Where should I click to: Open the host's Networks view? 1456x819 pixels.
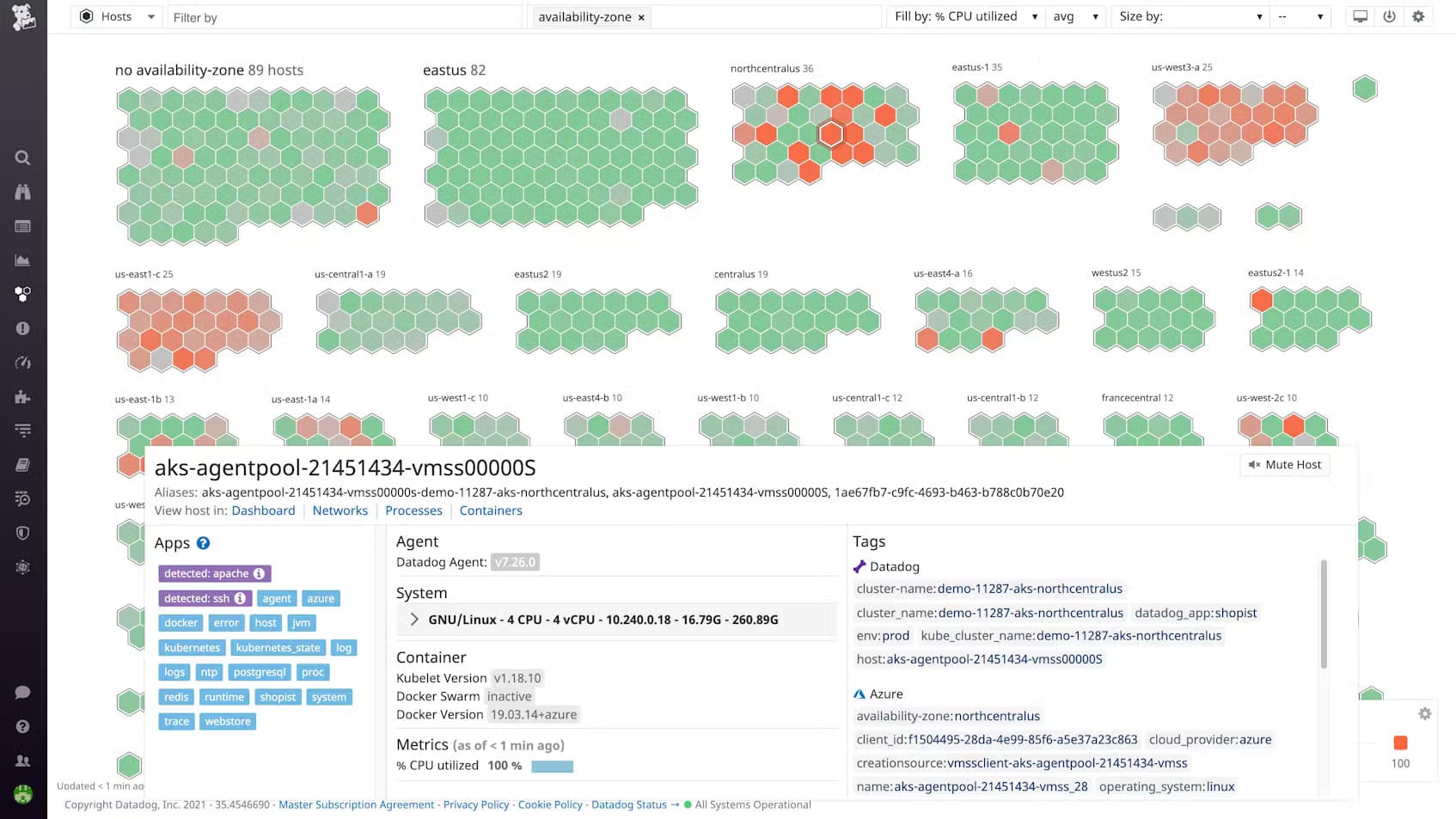pyautogui.click(x=340, y=510)
